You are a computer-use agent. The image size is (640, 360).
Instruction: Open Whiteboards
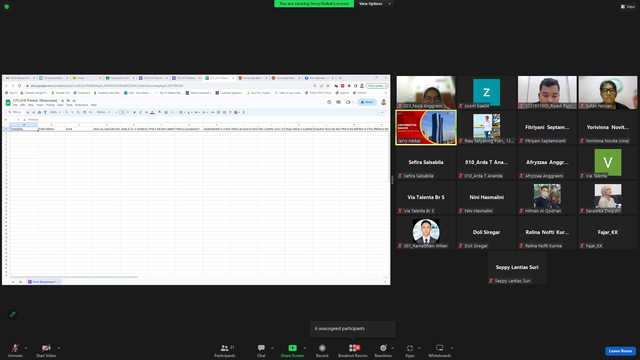[440, 350]
